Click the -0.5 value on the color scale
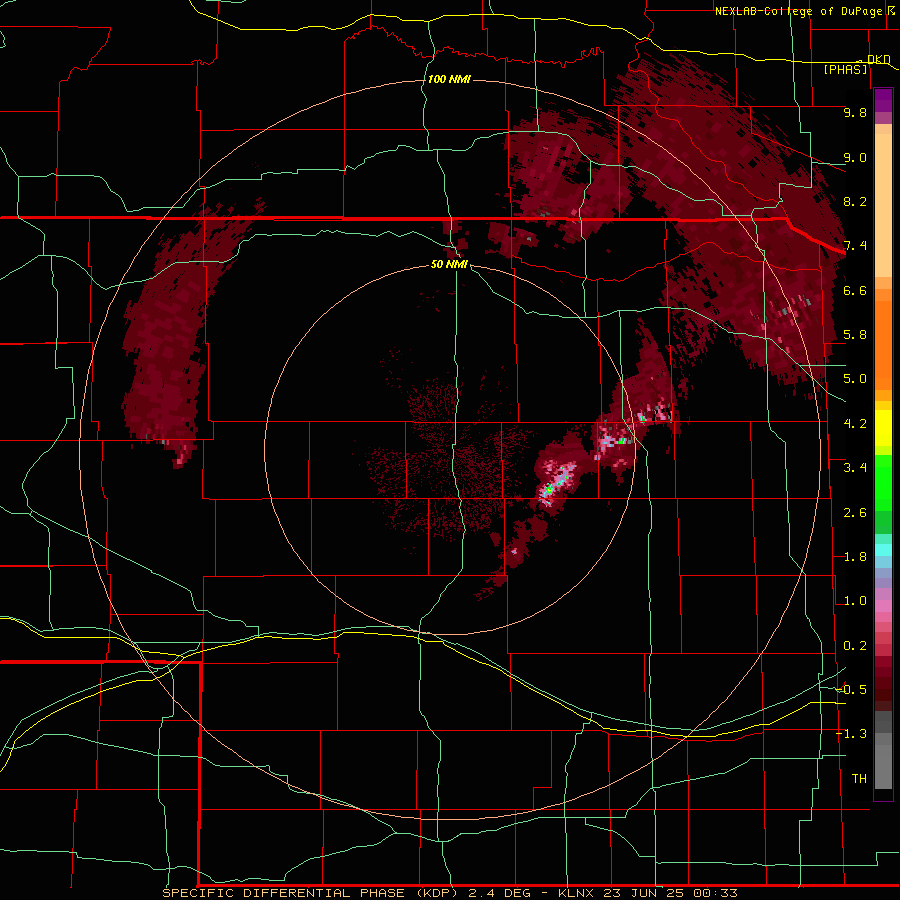Screen dimensions: 900x900 pos(852,690)
